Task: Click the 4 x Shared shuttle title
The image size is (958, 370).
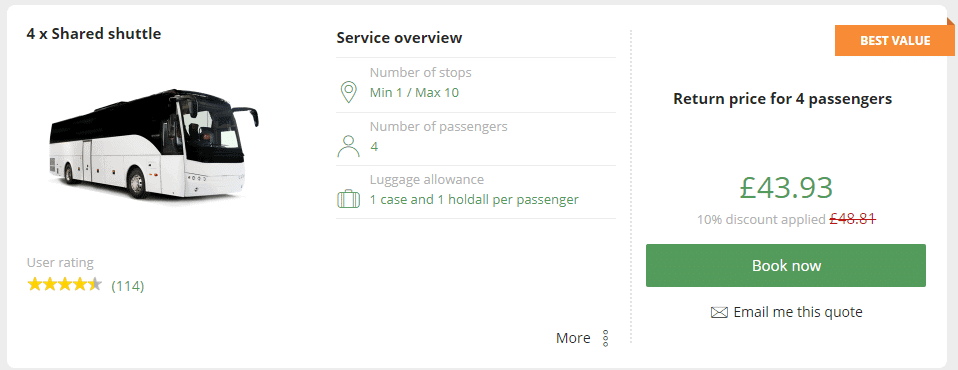Action: [93, 34]
